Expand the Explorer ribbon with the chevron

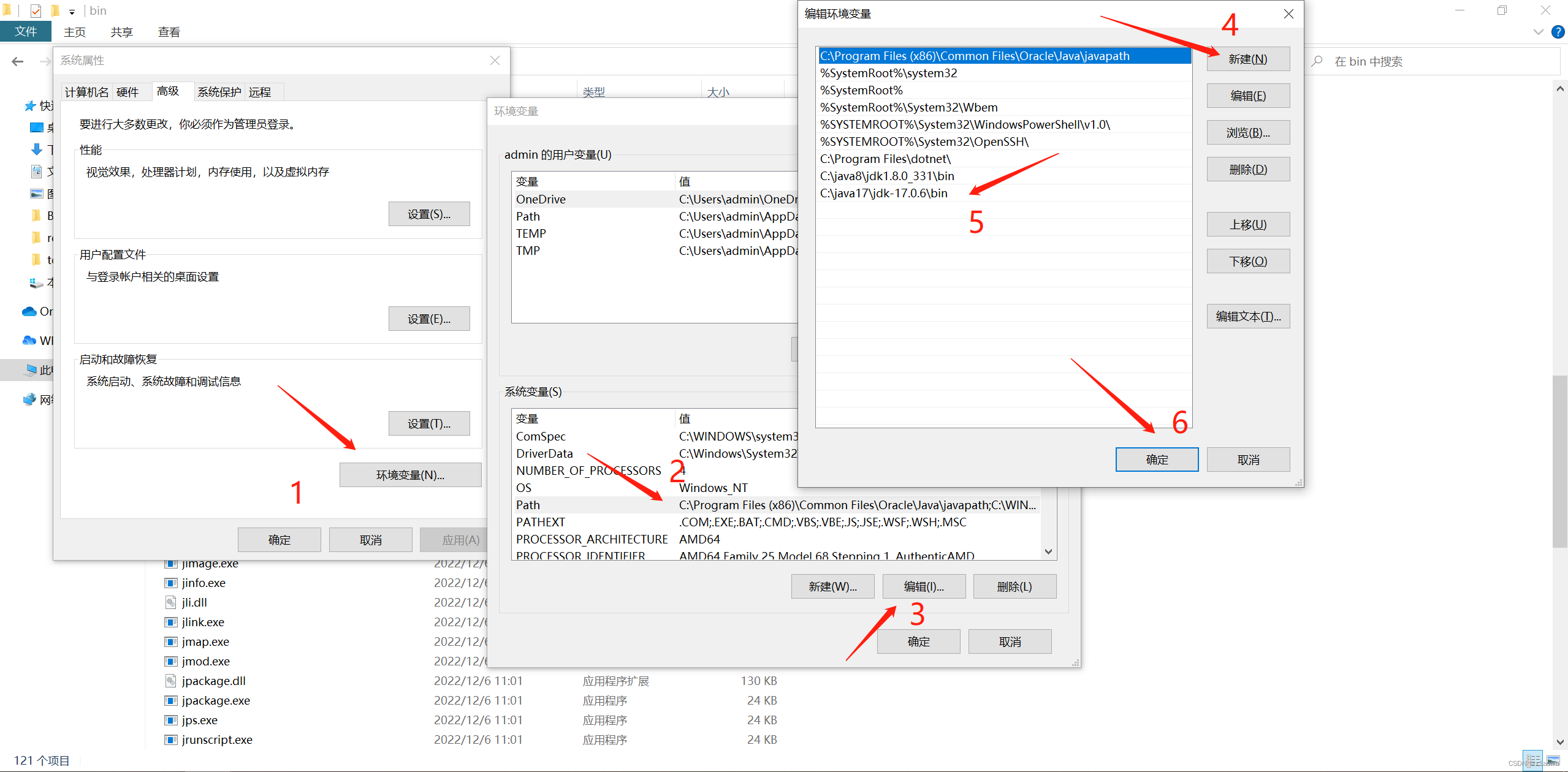(x=1538, y=32)
